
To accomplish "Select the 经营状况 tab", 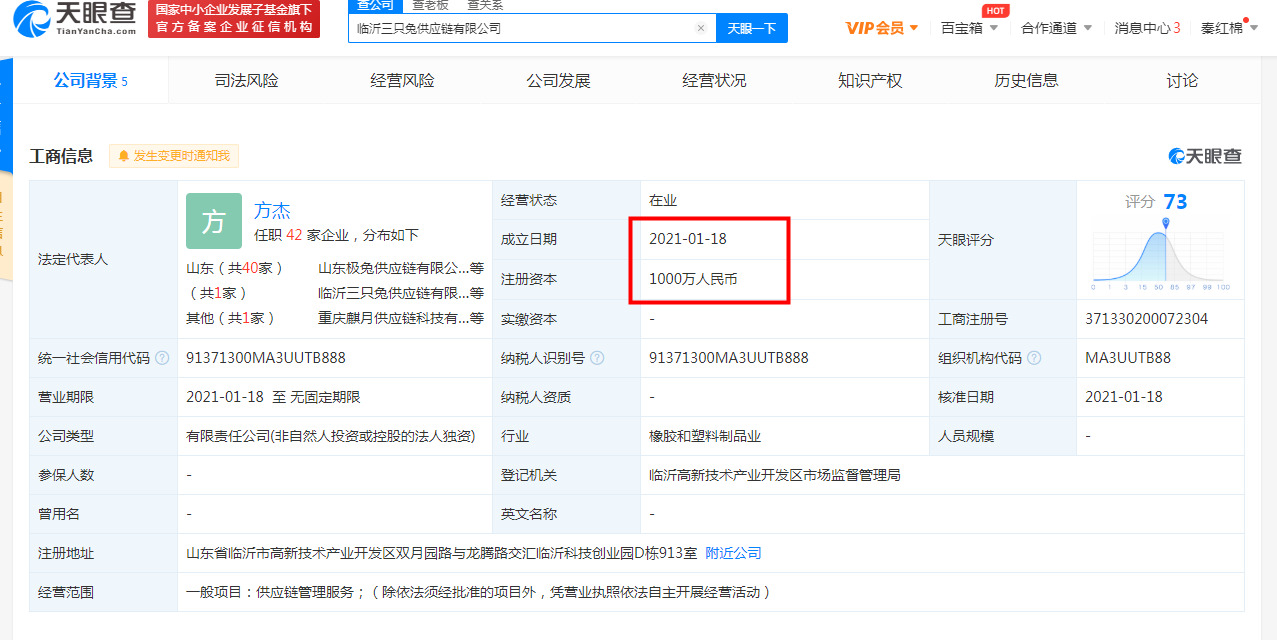I will click(714, 81).
